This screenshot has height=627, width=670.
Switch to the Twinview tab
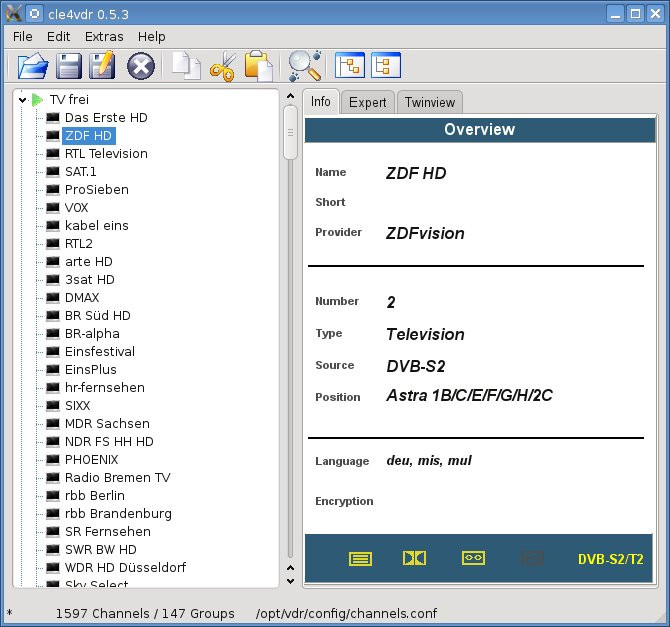(429, 103)
